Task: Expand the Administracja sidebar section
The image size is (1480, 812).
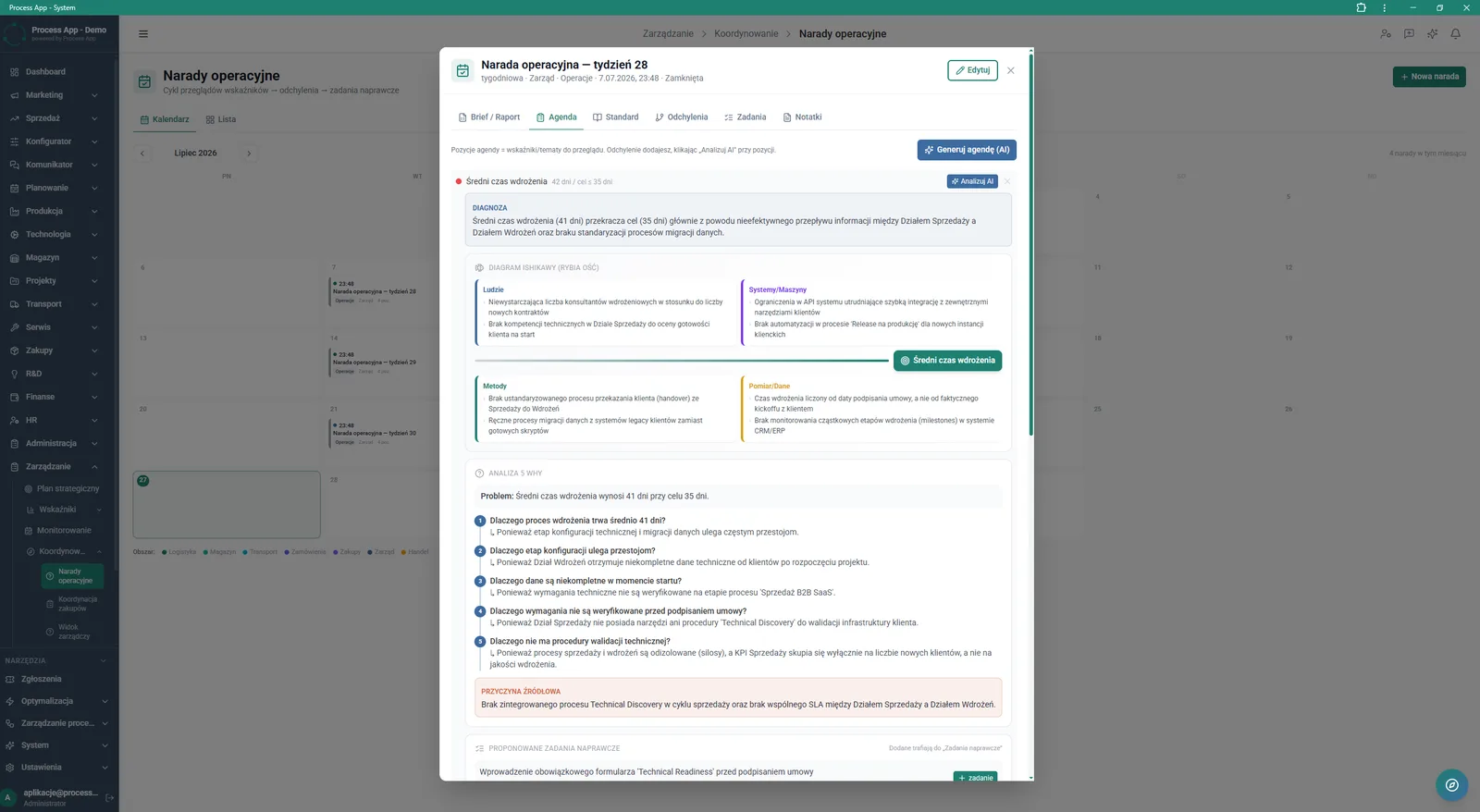Action: [94, 444]
